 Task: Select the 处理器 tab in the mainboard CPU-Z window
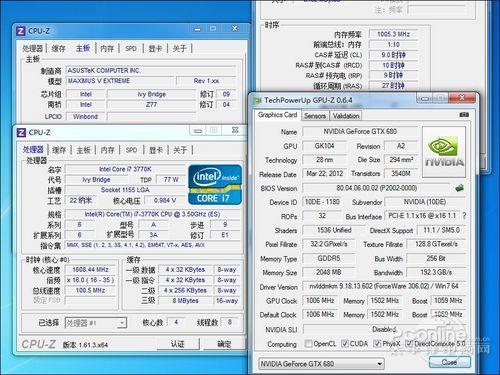32,48
